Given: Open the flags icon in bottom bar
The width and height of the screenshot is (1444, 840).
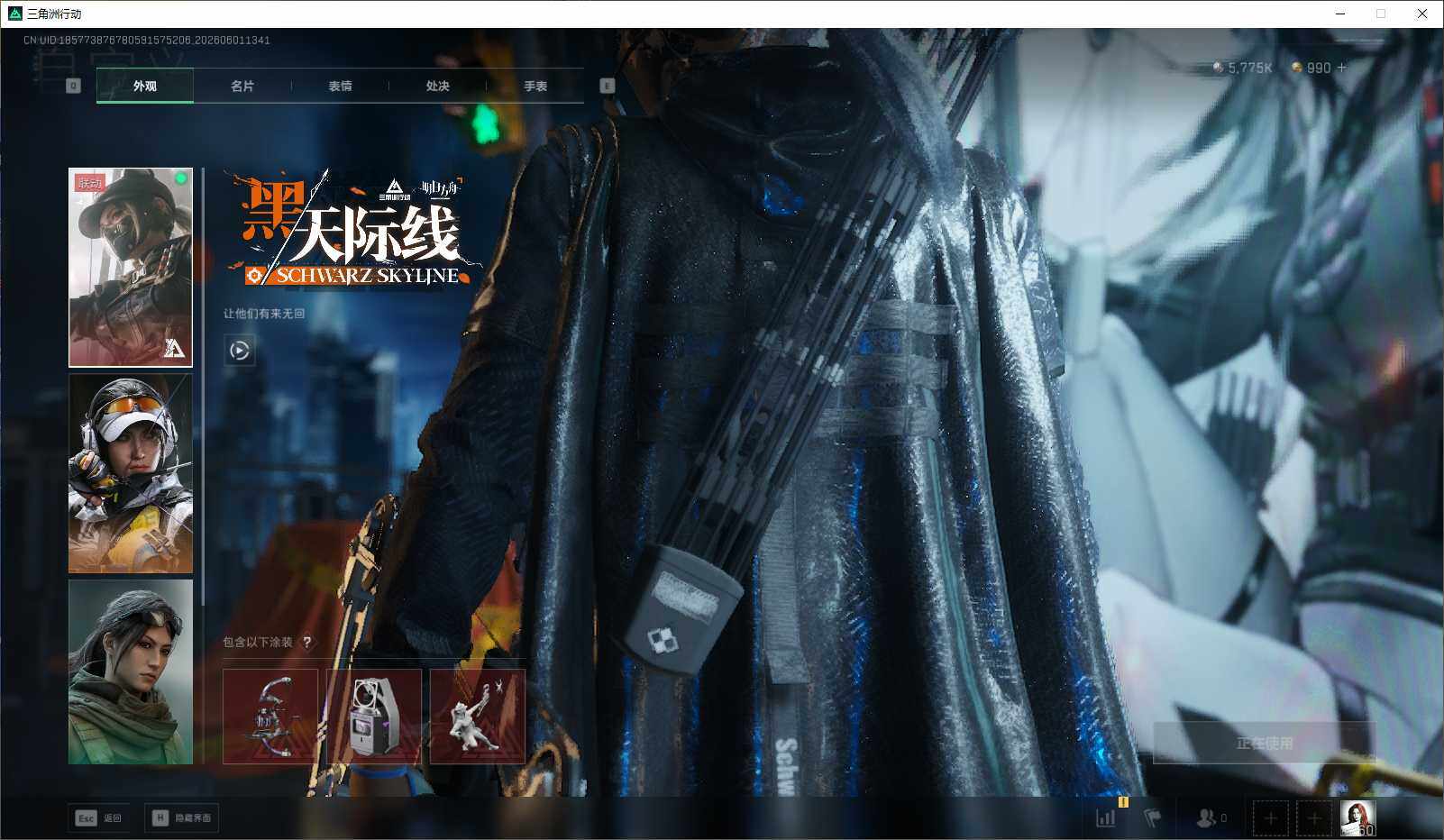Looking at the screenshot, I should pos(1153,817).
